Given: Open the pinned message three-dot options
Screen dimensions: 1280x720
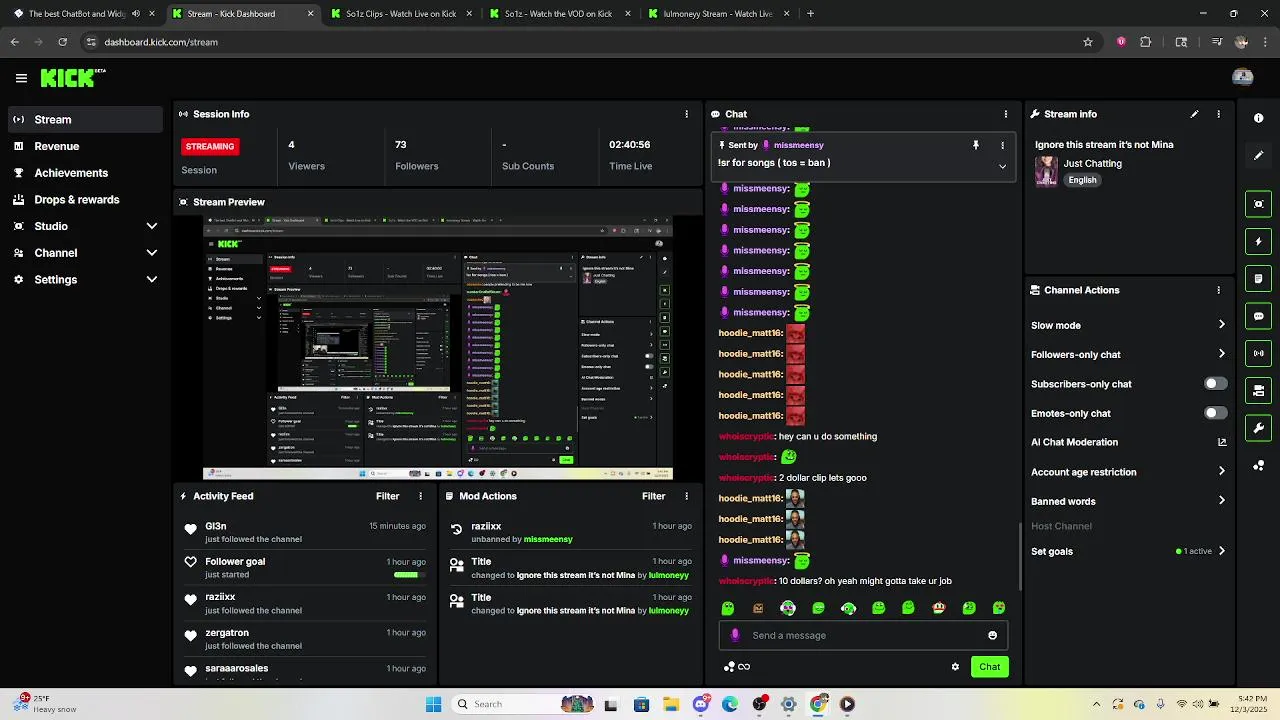Looking at the screenshot, I should (x=1002, y=145).
